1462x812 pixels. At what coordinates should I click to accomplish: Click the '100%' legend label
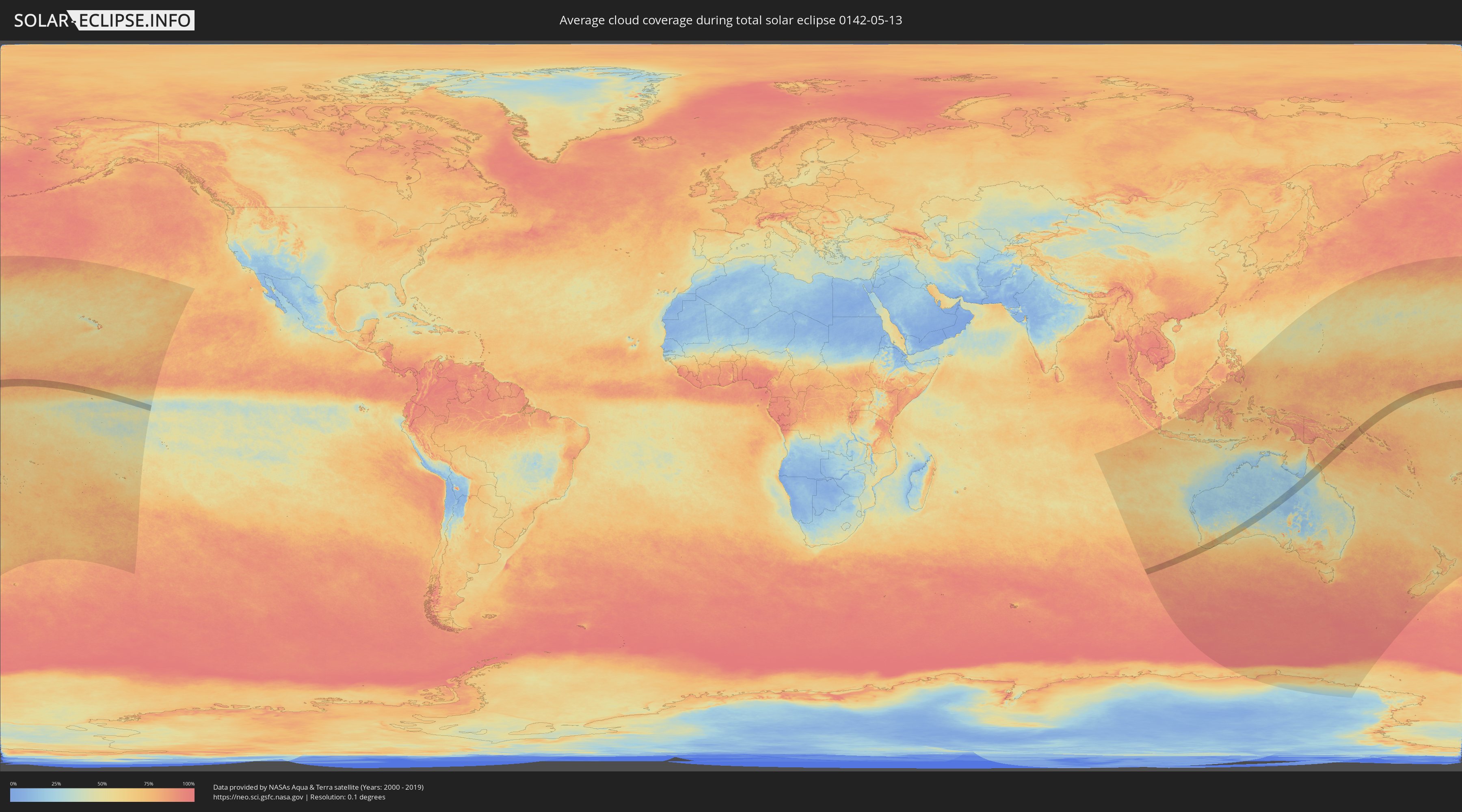pyautogui.click(x=188, y=784)
